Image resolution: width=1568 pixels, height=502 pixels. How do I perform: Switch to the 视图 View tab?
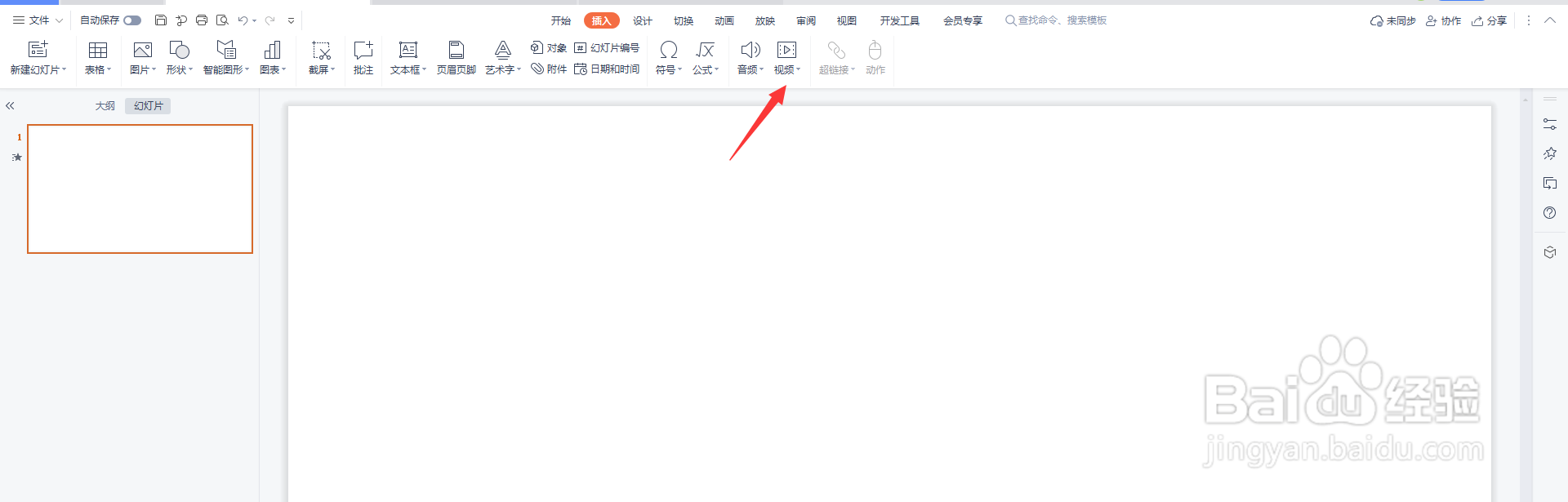point(846,20)
